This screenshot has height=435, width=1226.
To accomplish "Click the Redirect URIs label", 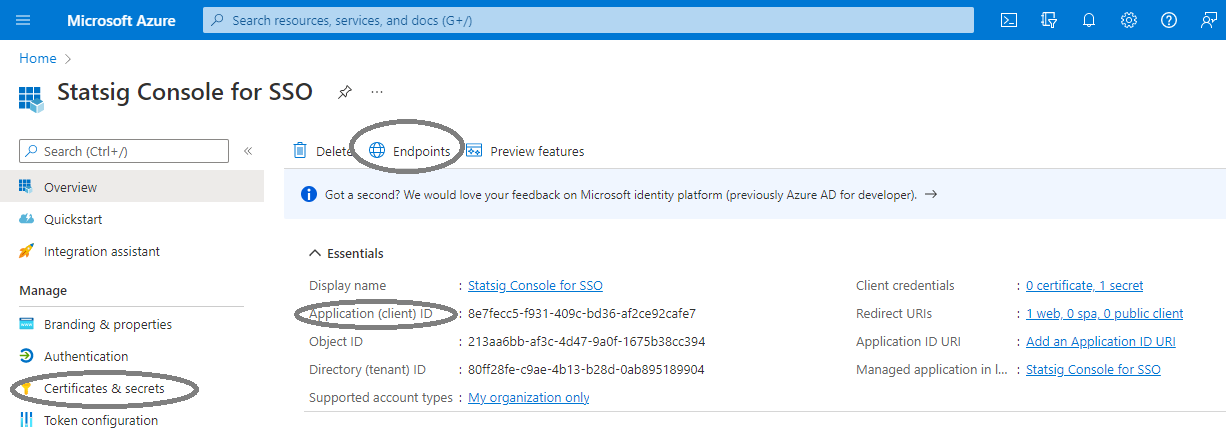I will (895, 314).
